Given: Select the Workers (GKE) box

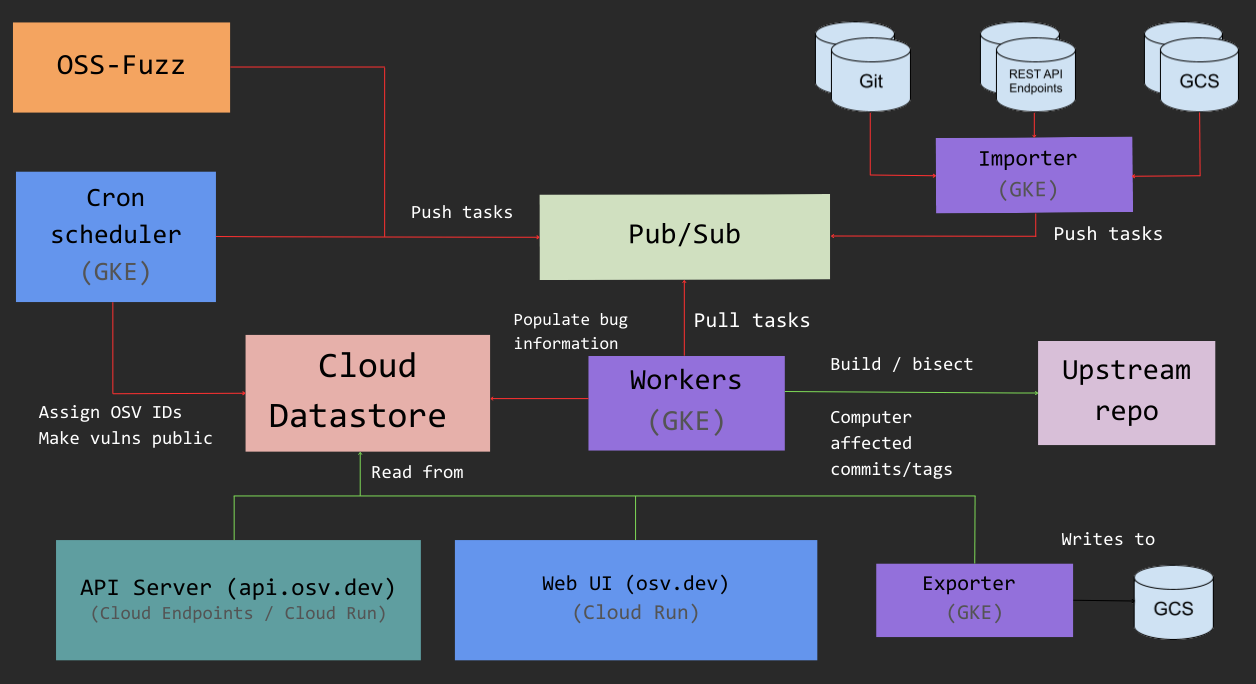Looking at the screenshot, I should tap(686, 402).
